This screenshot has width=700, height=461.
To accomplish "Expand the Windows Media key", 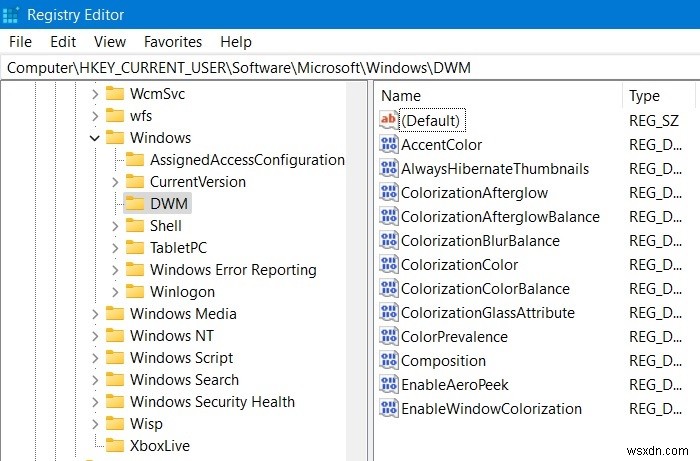I will point(95,314).
